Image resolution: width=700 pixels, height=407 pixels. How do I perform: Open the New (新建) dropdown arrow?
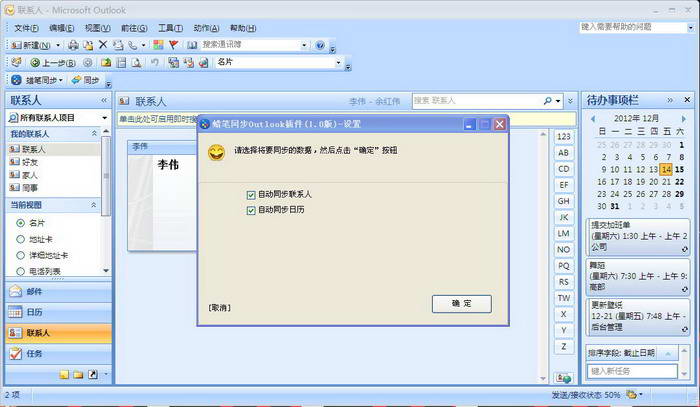(x=58, y=45)
